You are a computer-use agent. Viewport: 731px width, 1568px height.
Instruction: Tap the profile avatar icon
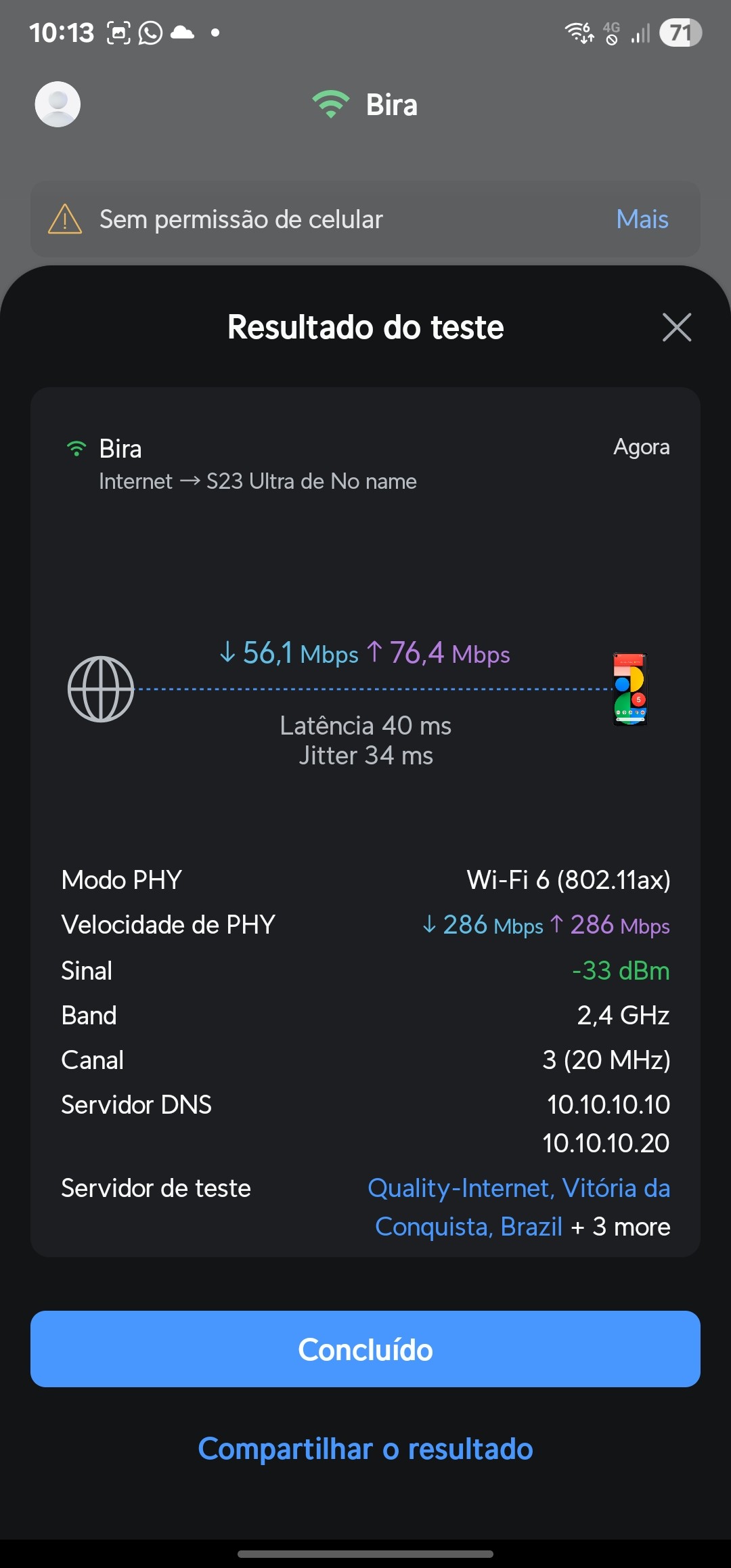pos(58,104)
